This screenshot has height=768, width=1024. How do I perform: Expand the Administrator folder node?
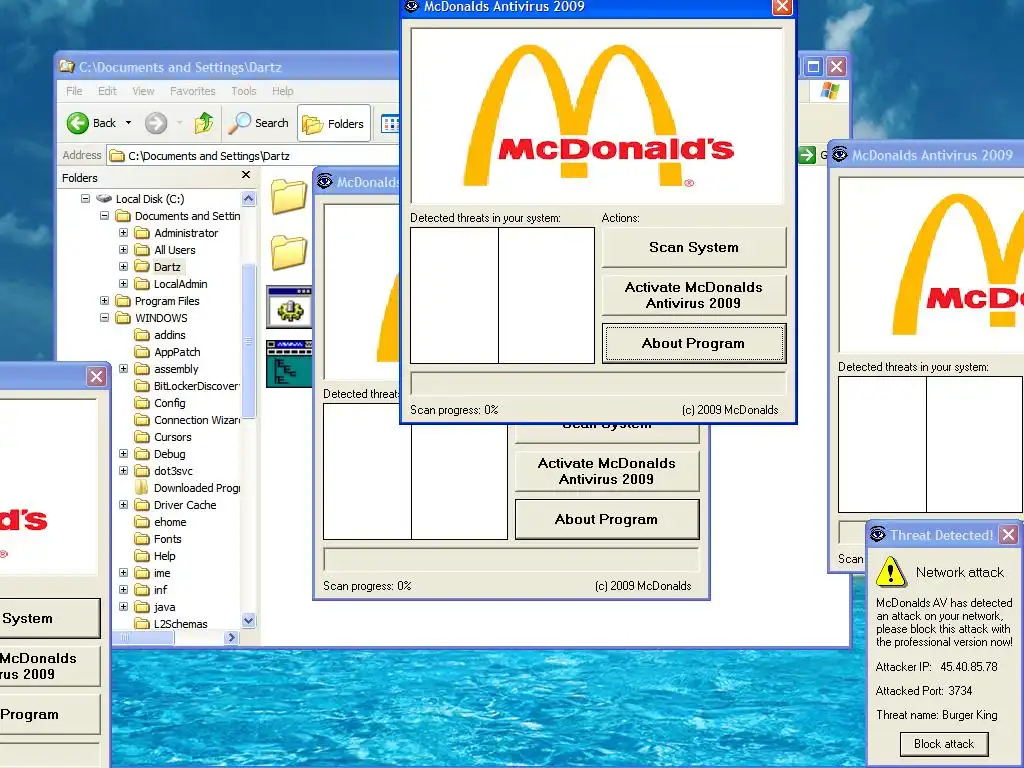123,232
